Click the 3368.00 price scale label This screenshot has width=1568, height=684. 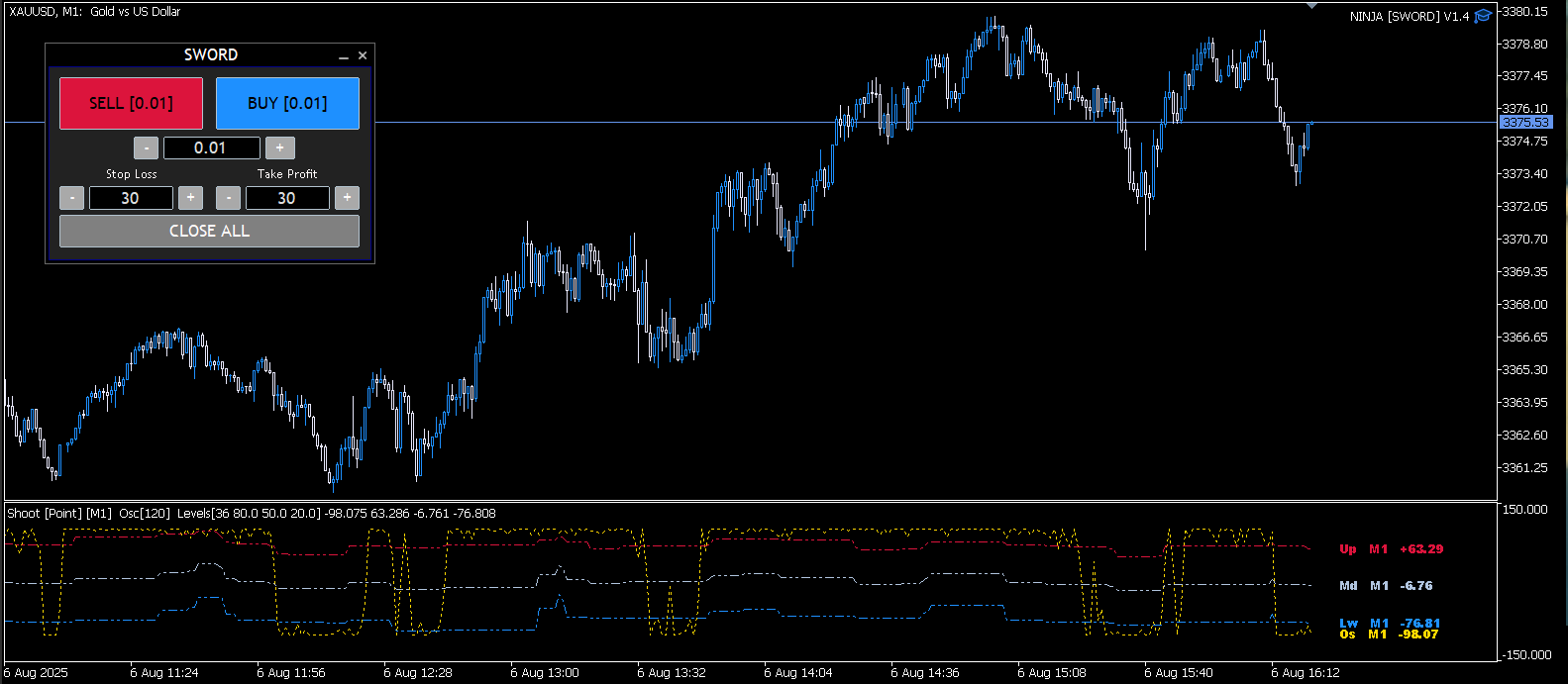[1524, 305]
